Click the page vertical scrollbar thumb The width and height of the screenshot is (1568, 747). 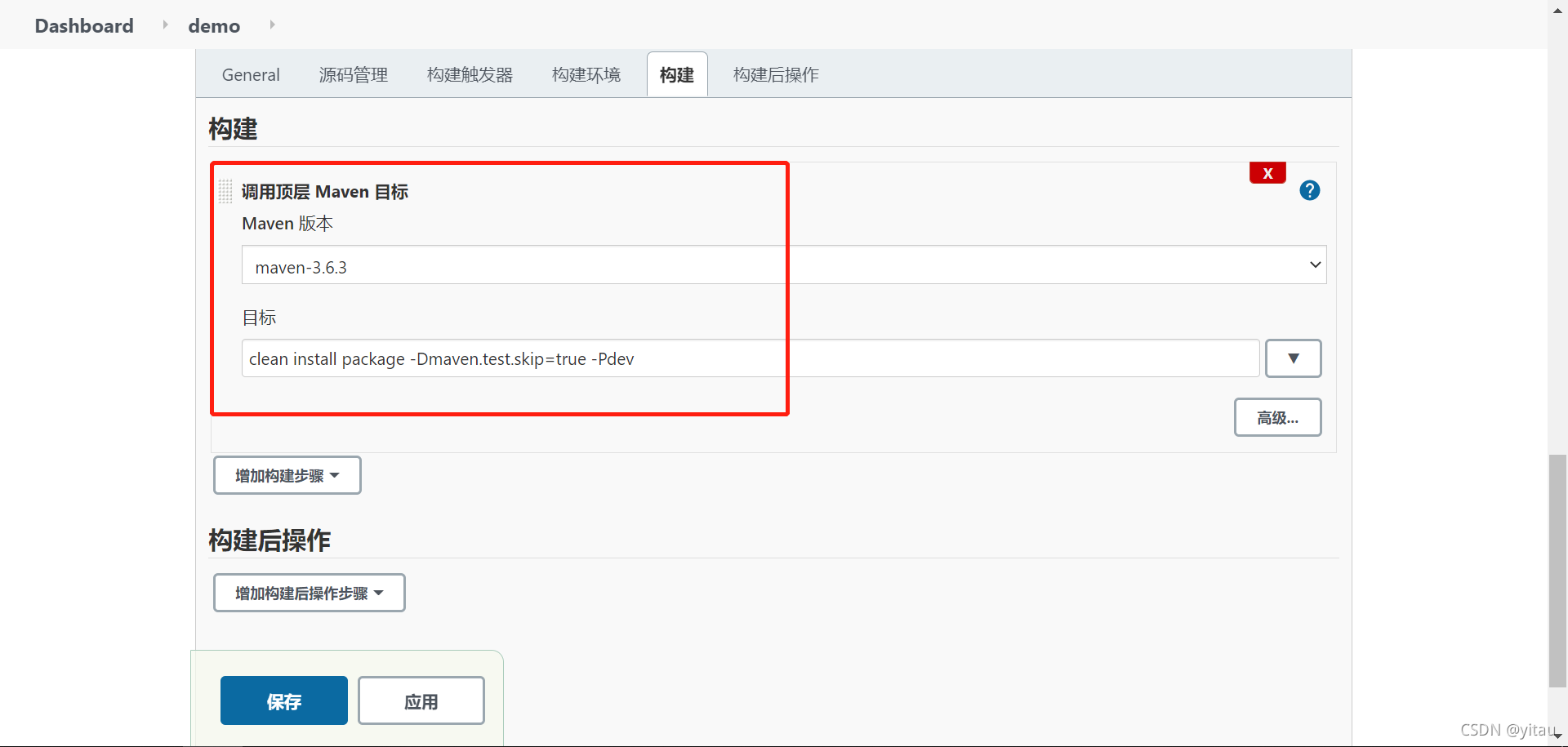[x=1557, y=571]
